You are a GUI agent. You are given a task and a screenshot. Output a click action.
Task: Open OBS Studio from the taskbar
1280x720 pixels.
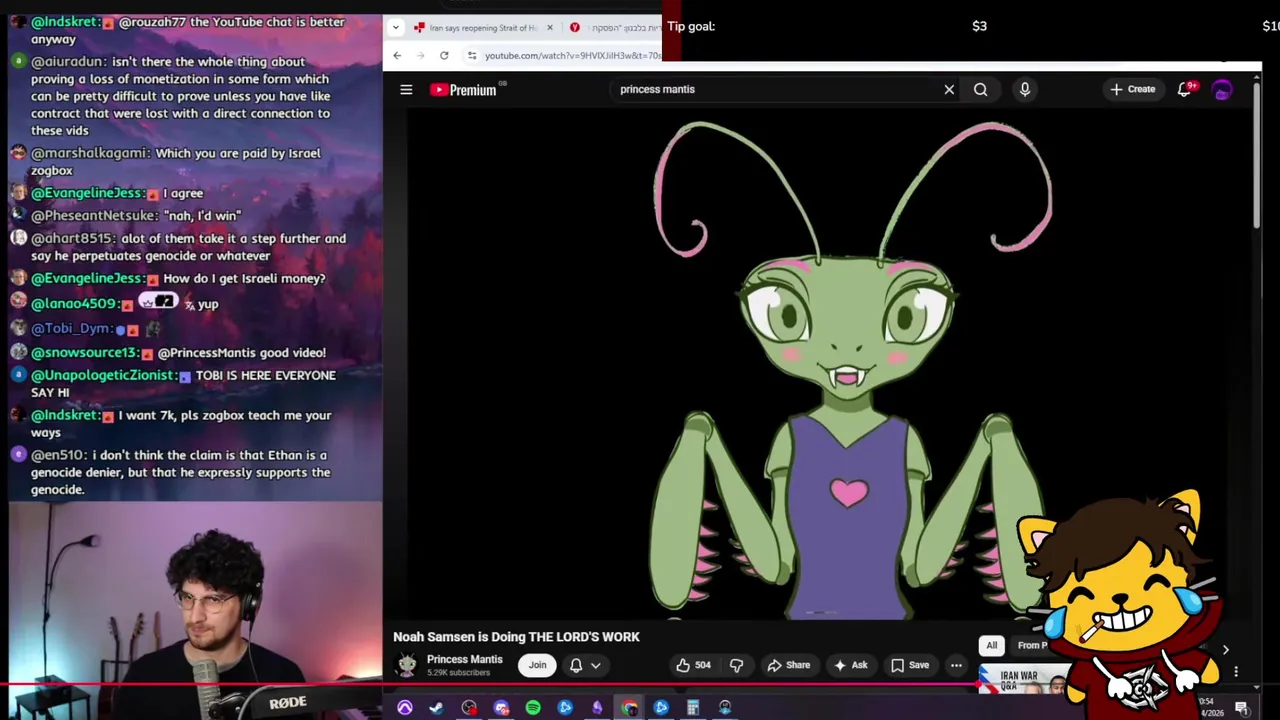(x=469, y=708)
